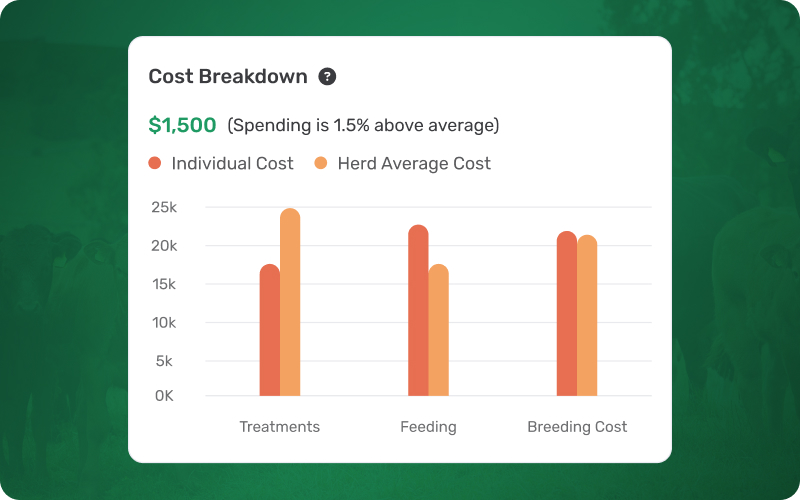Toggle the Herd Average Cost legend label

pos(414,163)
